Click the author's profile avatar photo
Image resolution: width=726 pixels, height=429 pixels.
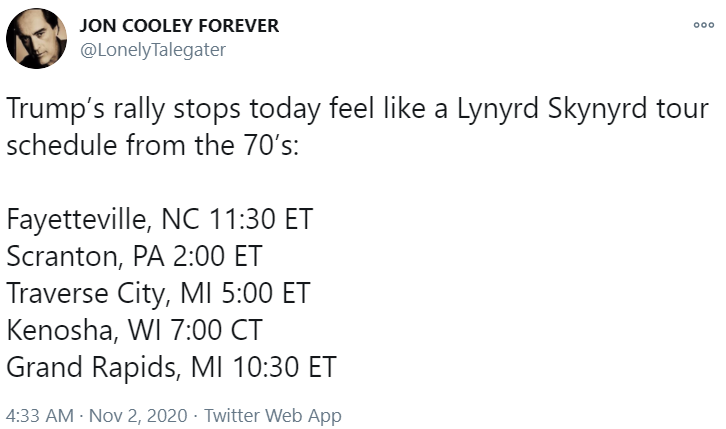tap(36, 38)
